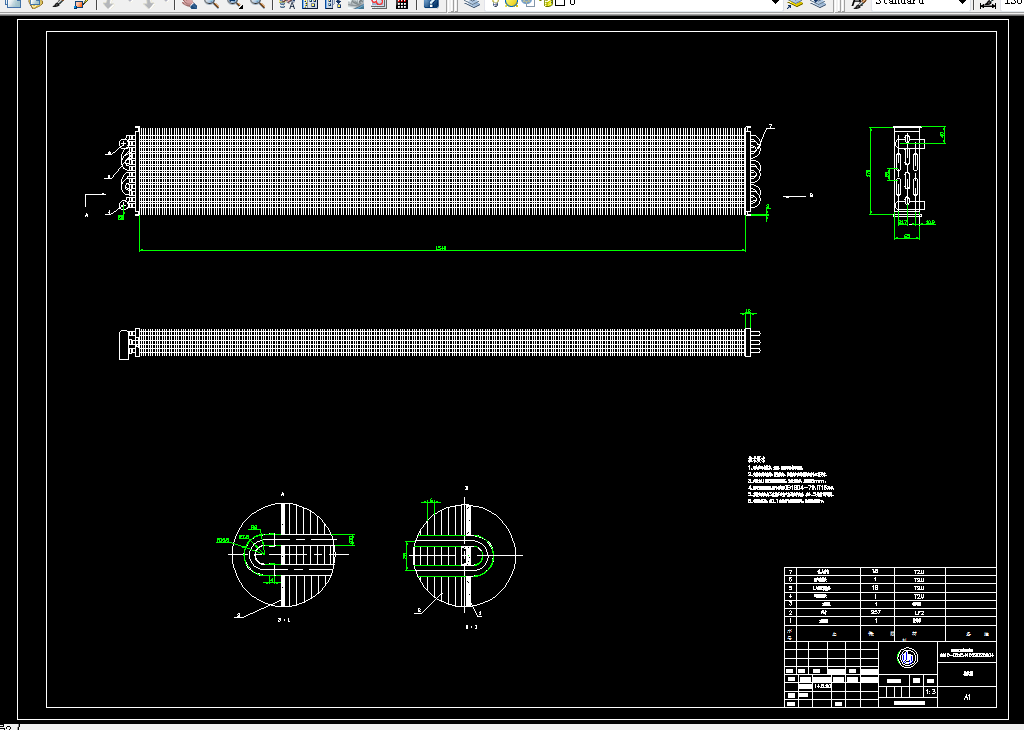The width and height of the screenshot is (1024, 730).
Task: Click the Undo arrow button
Action: coord(108,3)
